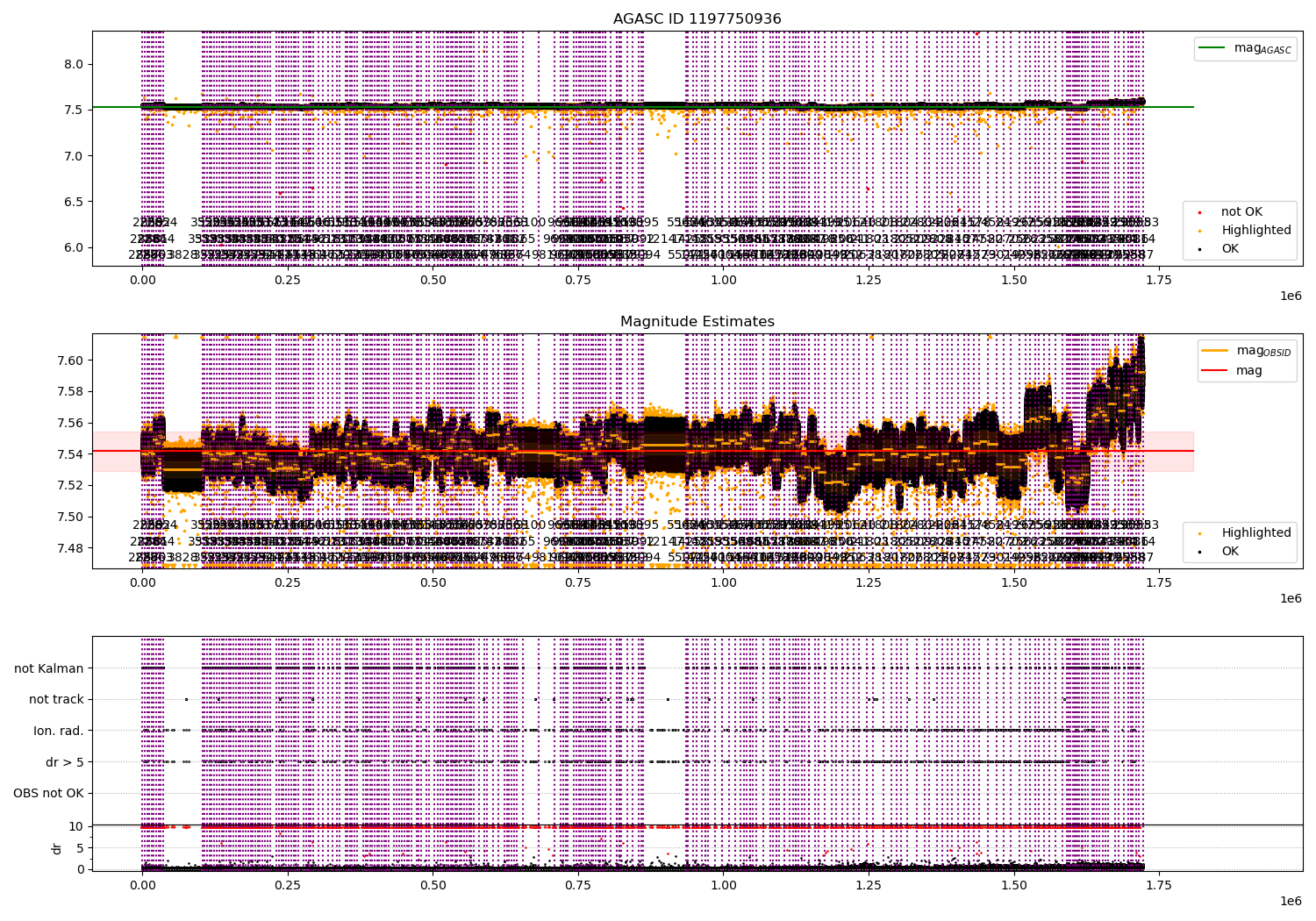This screenshot has width=1316, height=921.
Task: Select the 'not track' y-axis label
Action: 56,699
